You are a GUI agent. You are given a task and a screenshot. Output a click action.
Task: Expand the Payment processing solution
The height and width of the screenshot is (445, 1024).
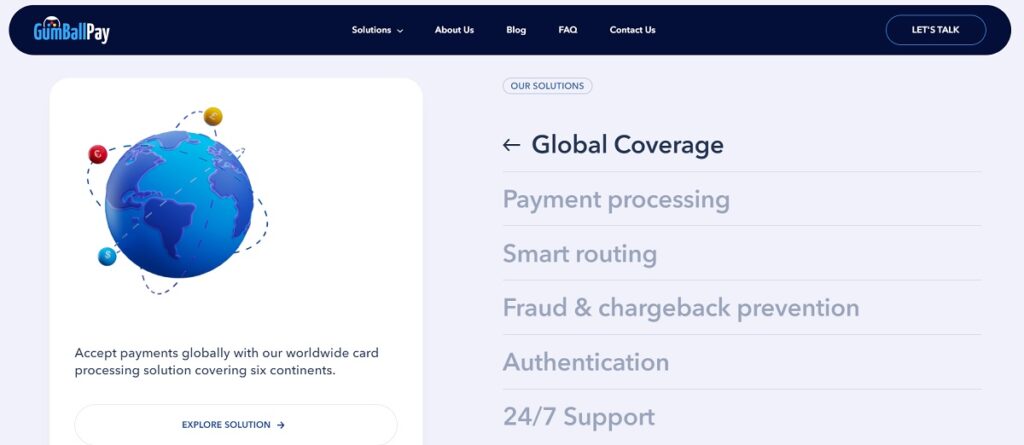pos(616,199)
